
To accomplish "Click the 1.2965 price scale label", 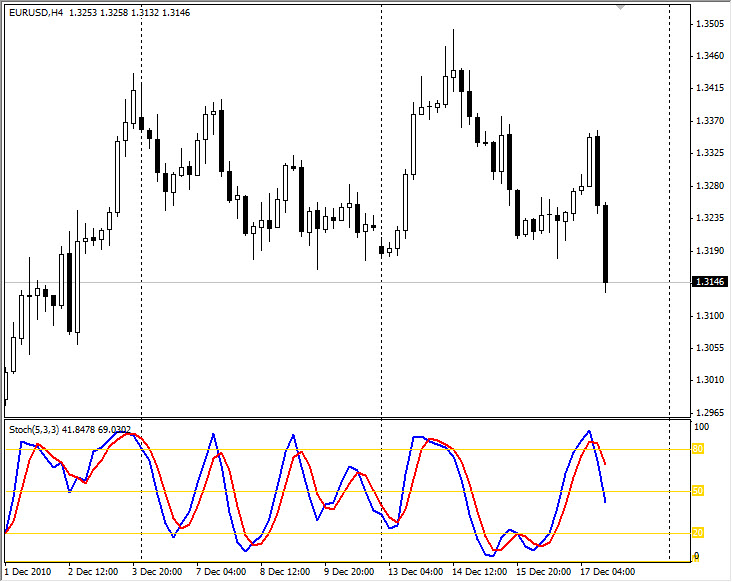I will (x=710, y=413).
